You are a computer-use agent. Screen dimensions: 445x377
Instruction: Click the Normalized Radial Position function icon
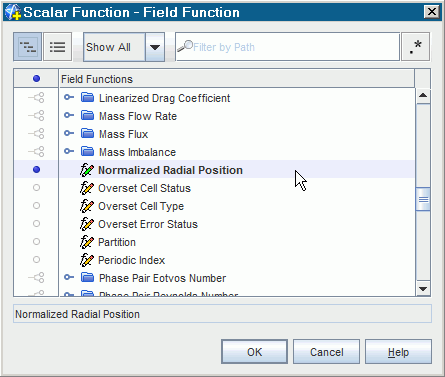(87, 170)
